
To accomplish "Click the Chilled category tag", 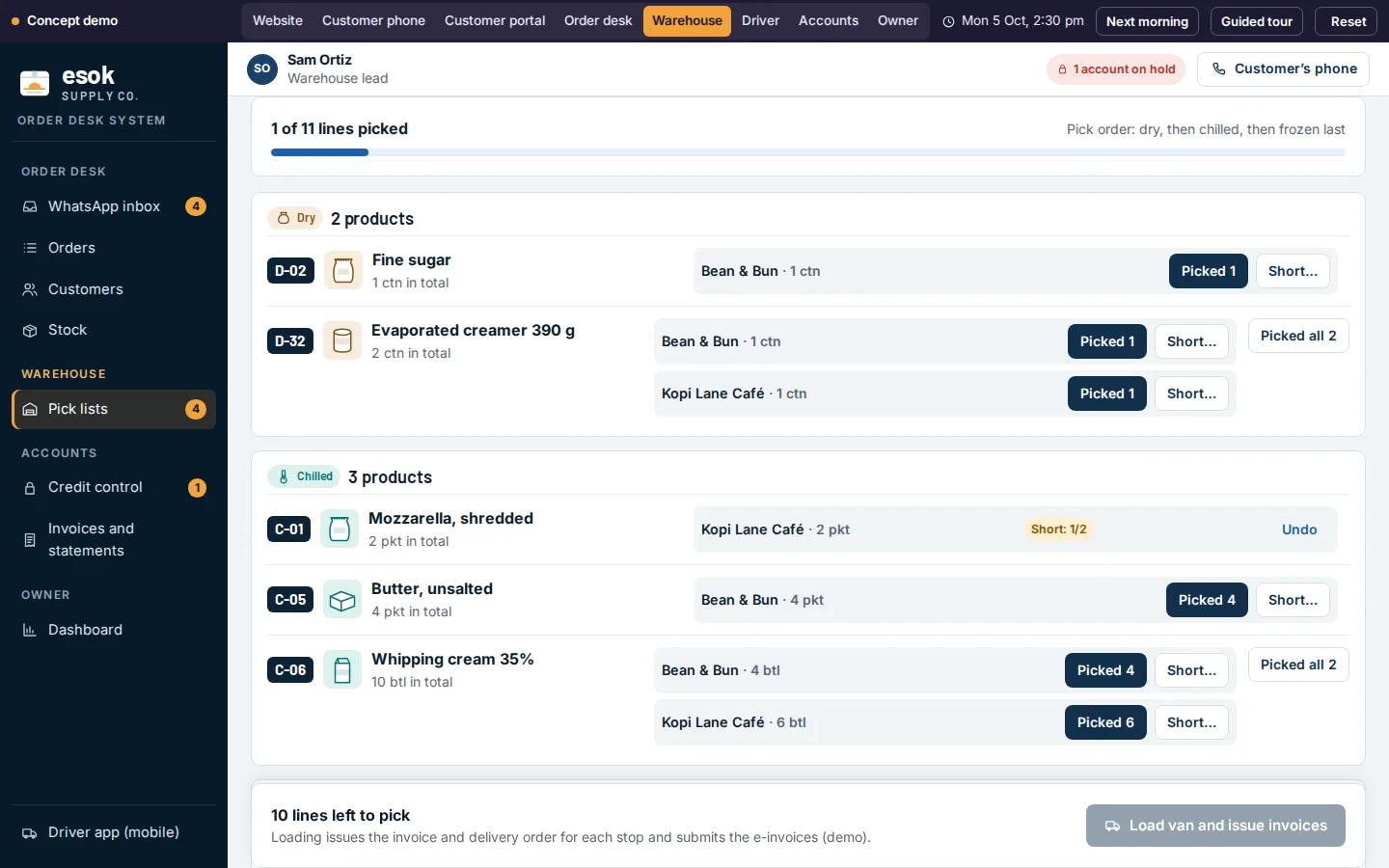I will pos(304,476).
